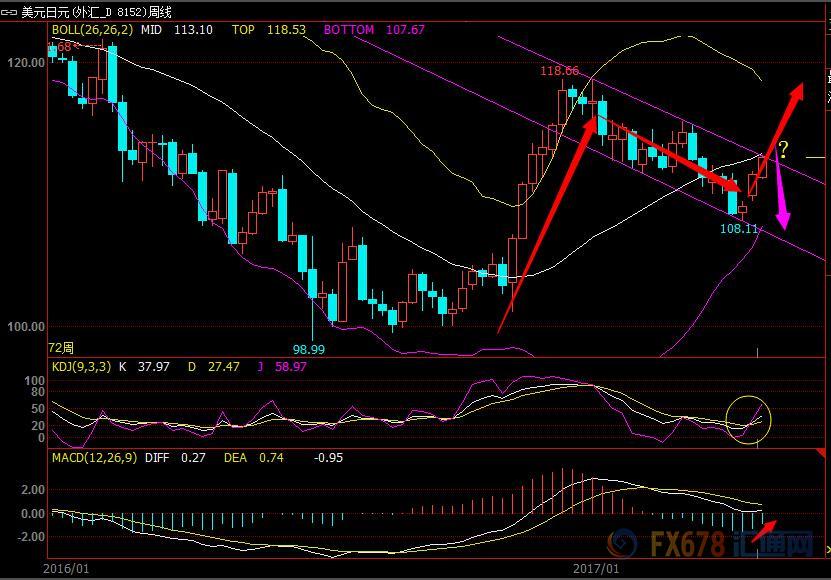
Task: Click the 72周 period label
Action: [x=61, y=348]
